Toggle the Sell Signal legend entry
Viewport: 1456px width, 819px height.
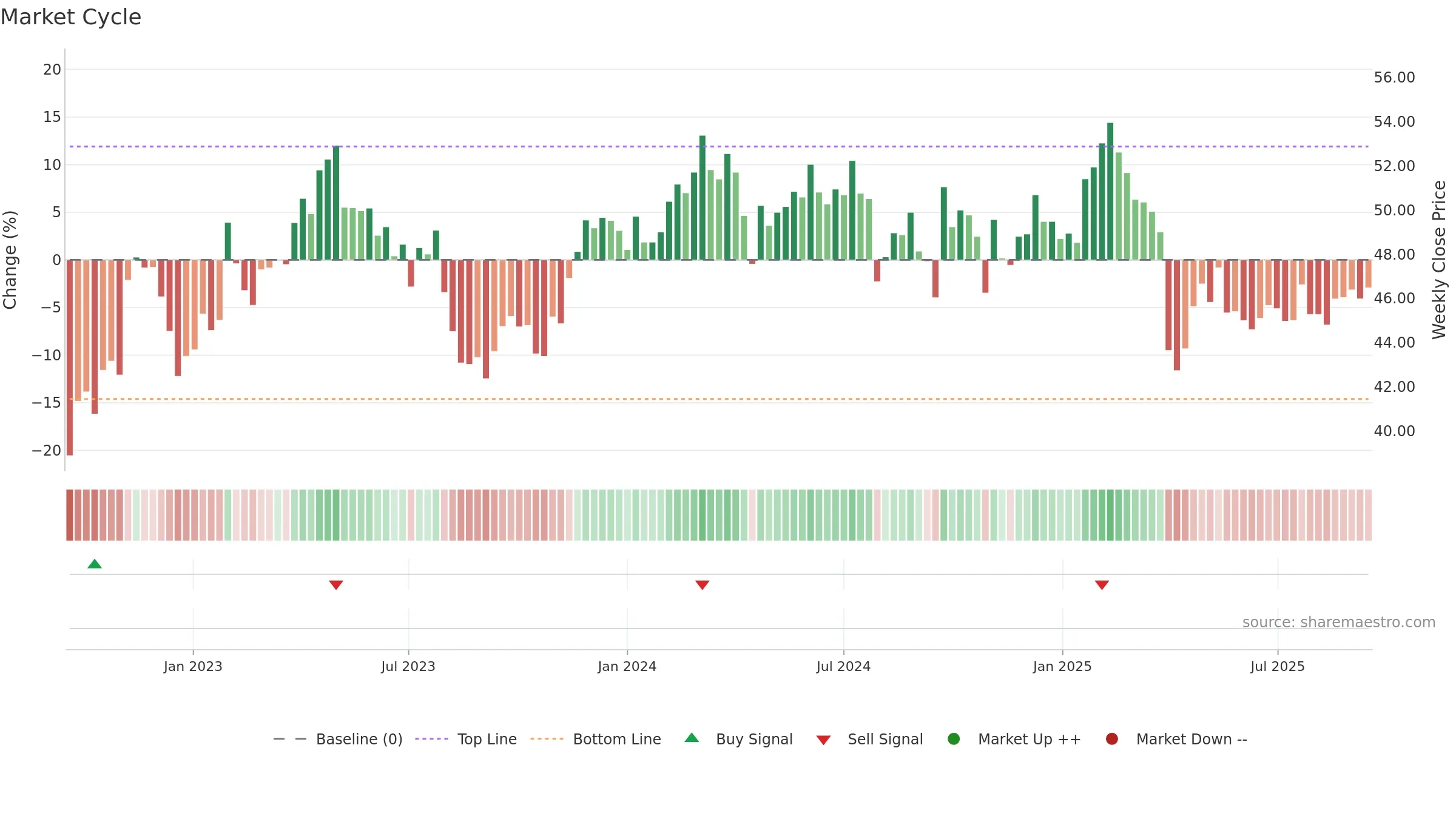pos(869,739)
